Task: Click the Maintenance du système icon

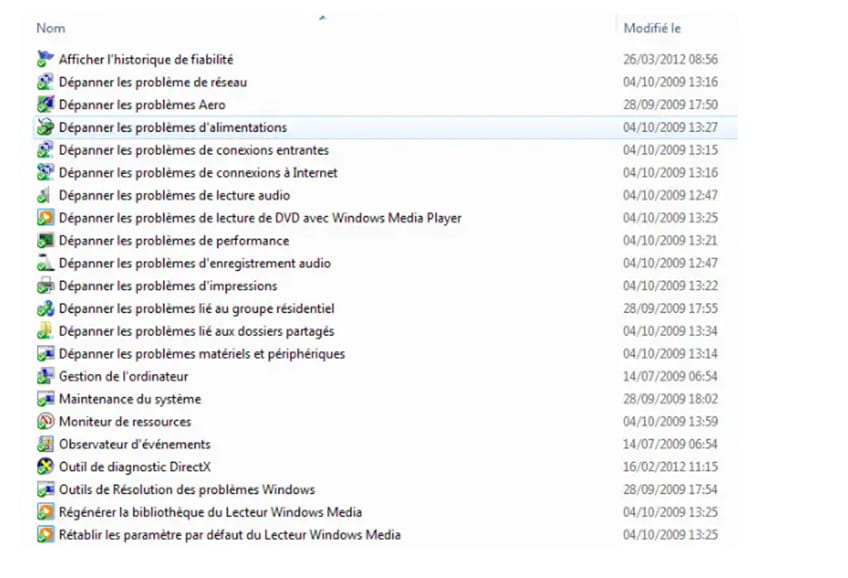Action: pos(45,399)
